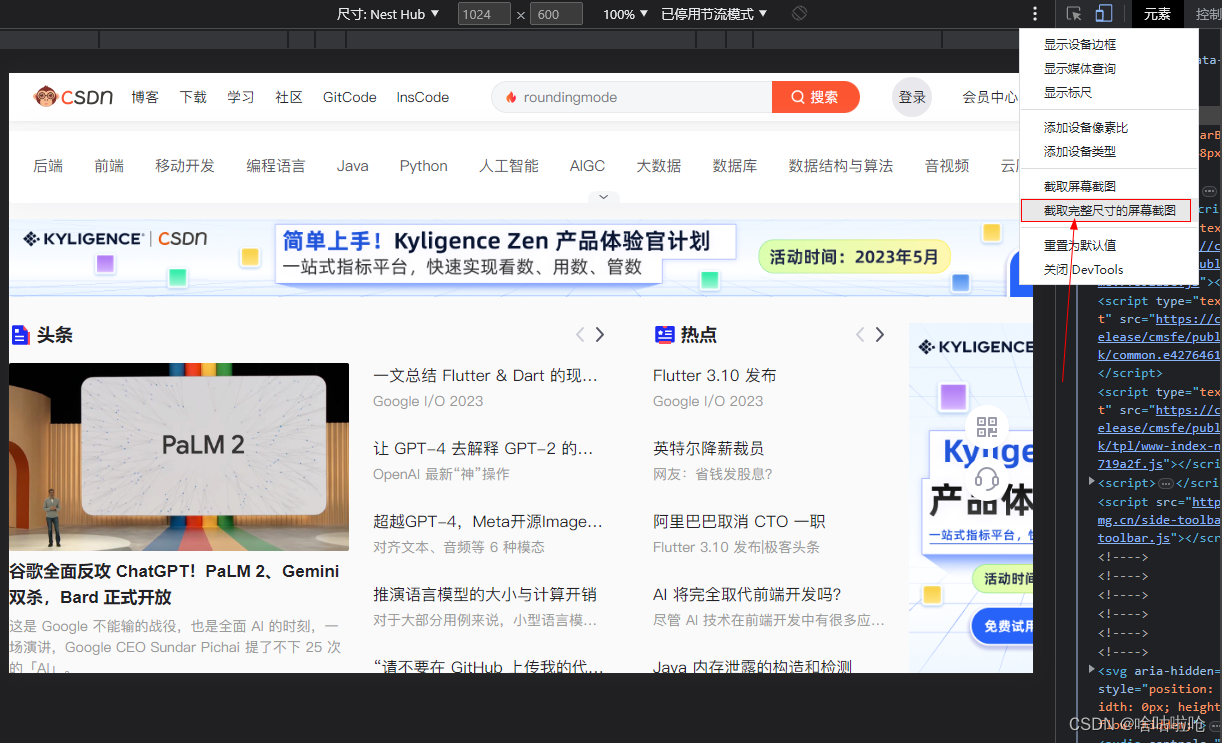Select the 编程语言 category tab

tap(276, 166)
